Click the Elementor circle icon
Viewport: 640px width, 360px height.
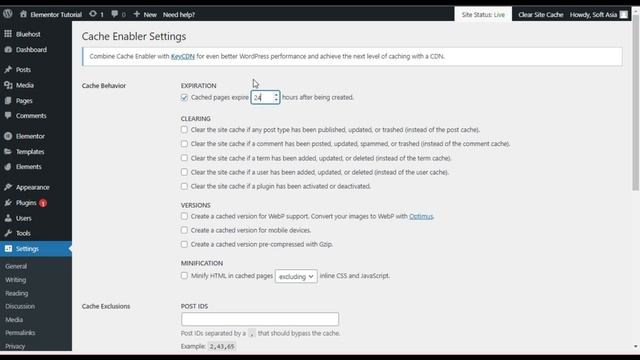(x=8, y=136)
